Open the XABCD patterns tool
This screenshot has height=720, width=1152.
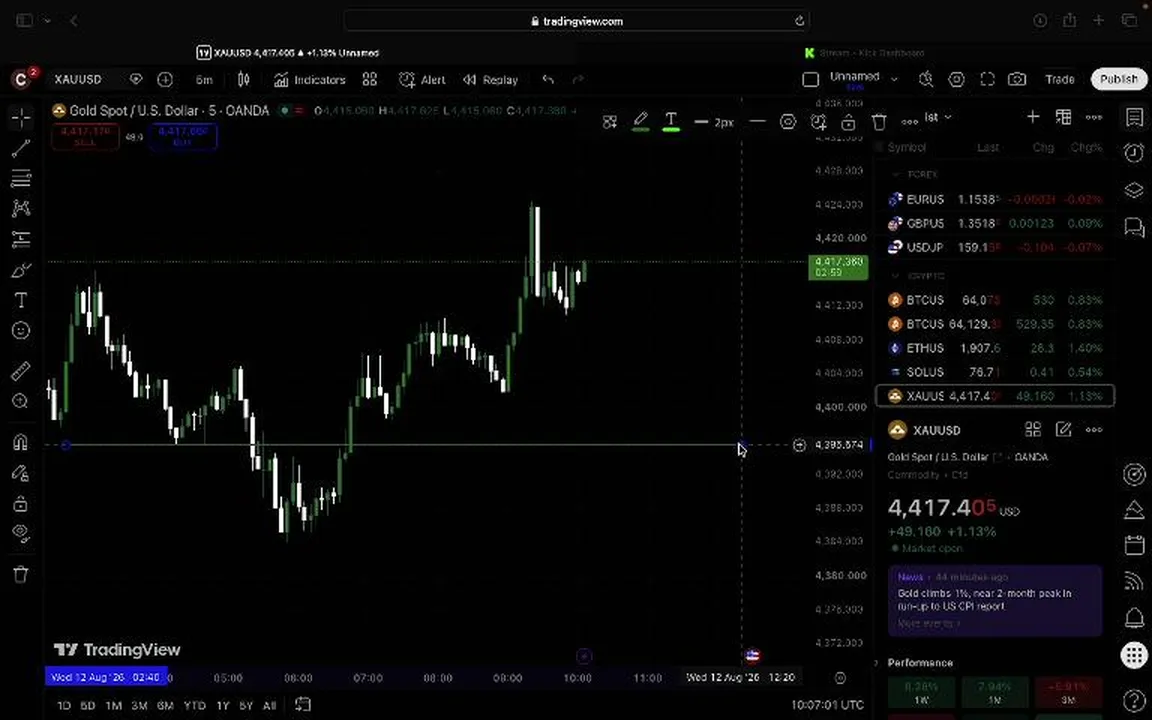click(21, 209)
